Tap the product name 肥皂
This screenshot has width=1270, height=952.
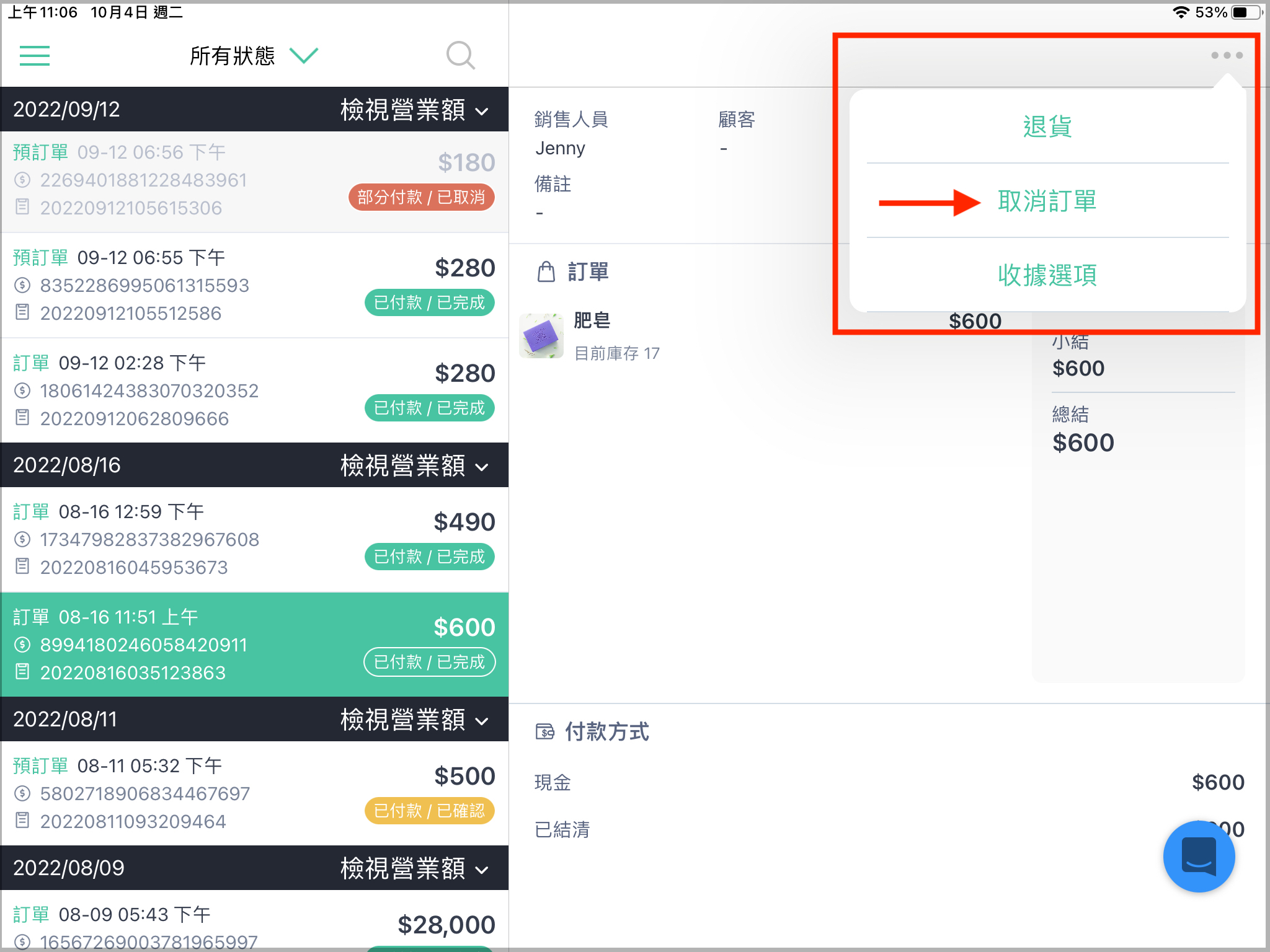592,320
